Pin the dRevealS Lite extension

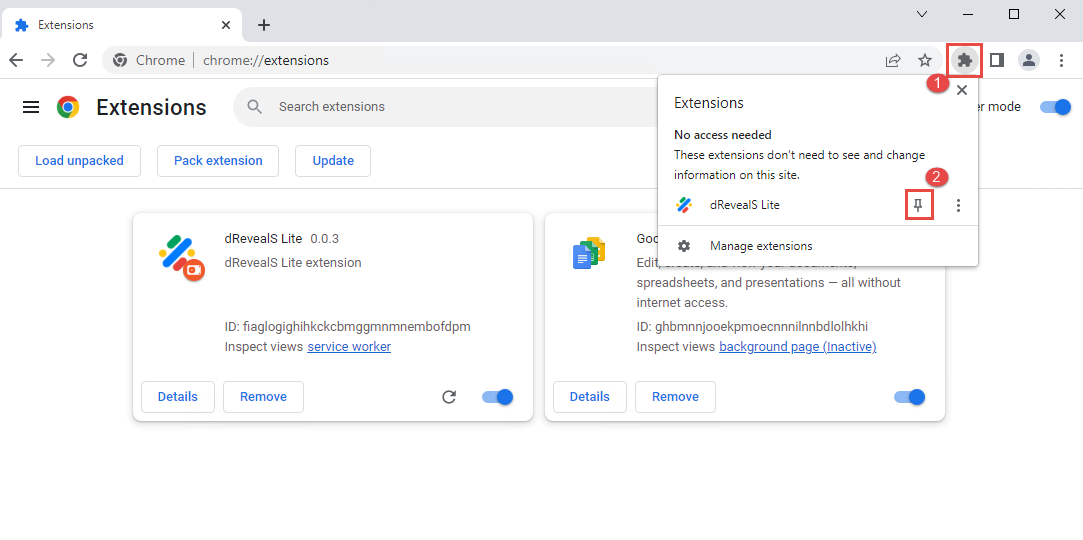pyautogui.click(x=919, y=205)
